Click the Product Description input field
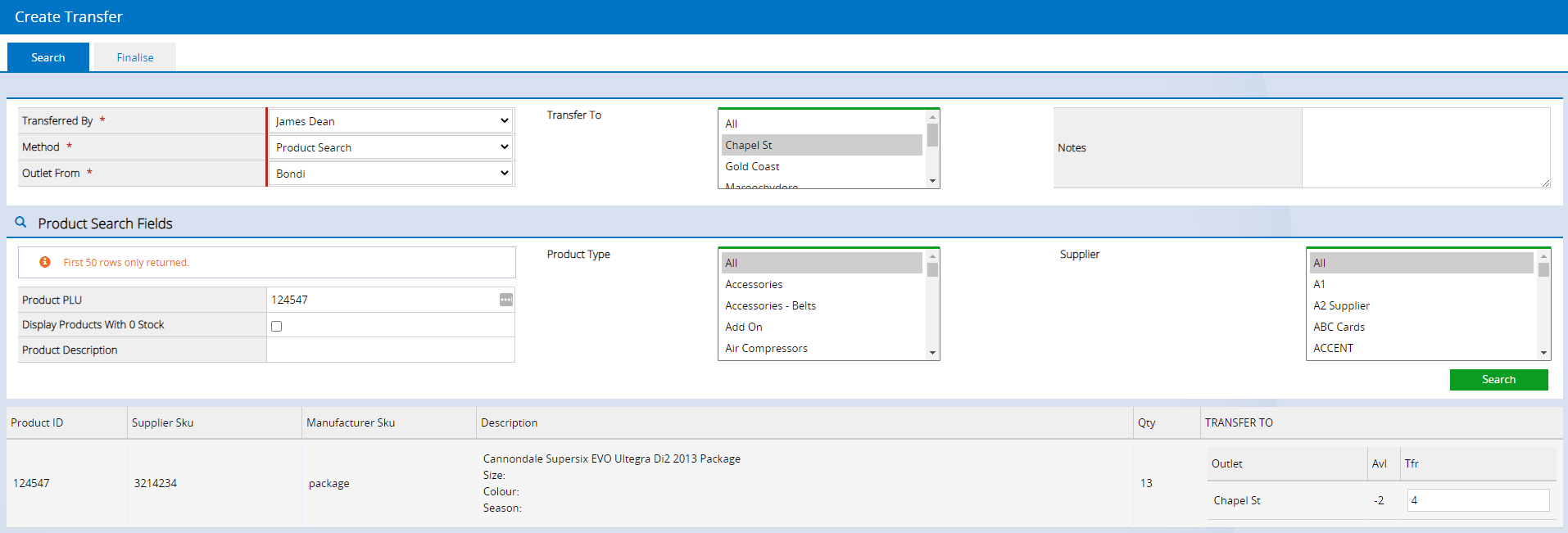The image size is (1568, 533). (391, 350)
